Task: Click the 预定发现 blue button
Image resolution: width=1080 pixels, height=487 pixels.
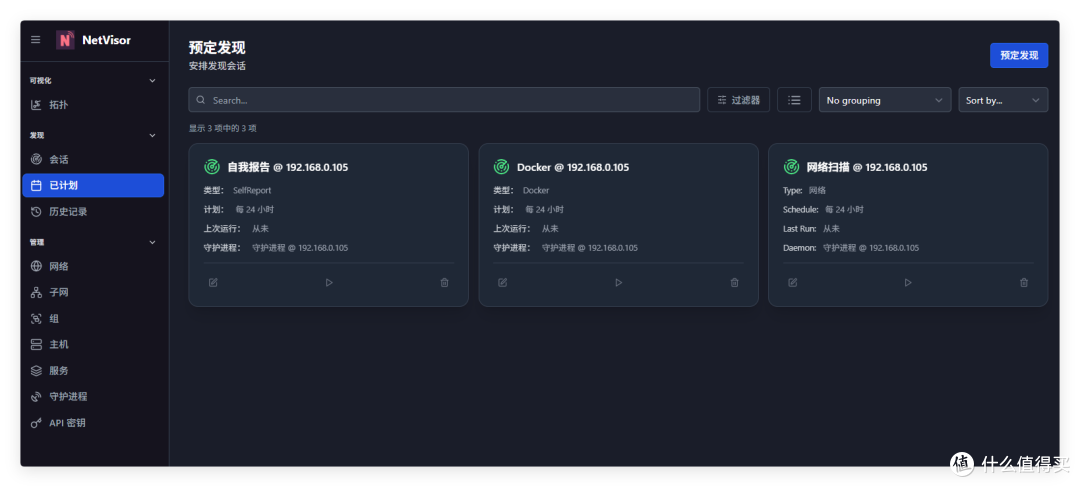Action: (1019, 55)
